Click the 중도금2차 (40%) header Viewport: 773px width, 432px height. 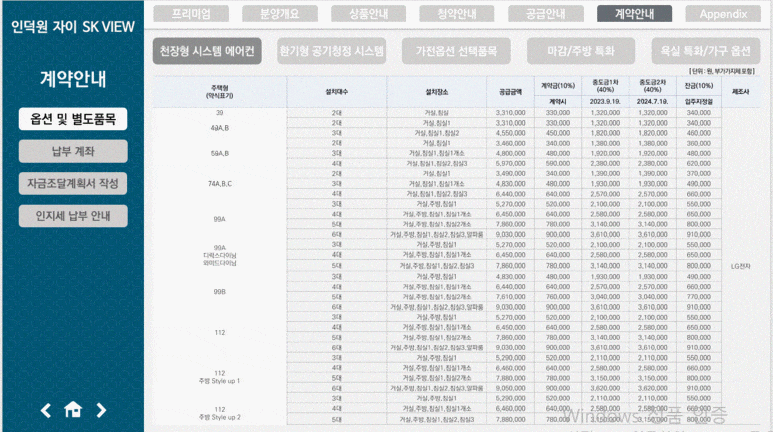tap(652, 86)
